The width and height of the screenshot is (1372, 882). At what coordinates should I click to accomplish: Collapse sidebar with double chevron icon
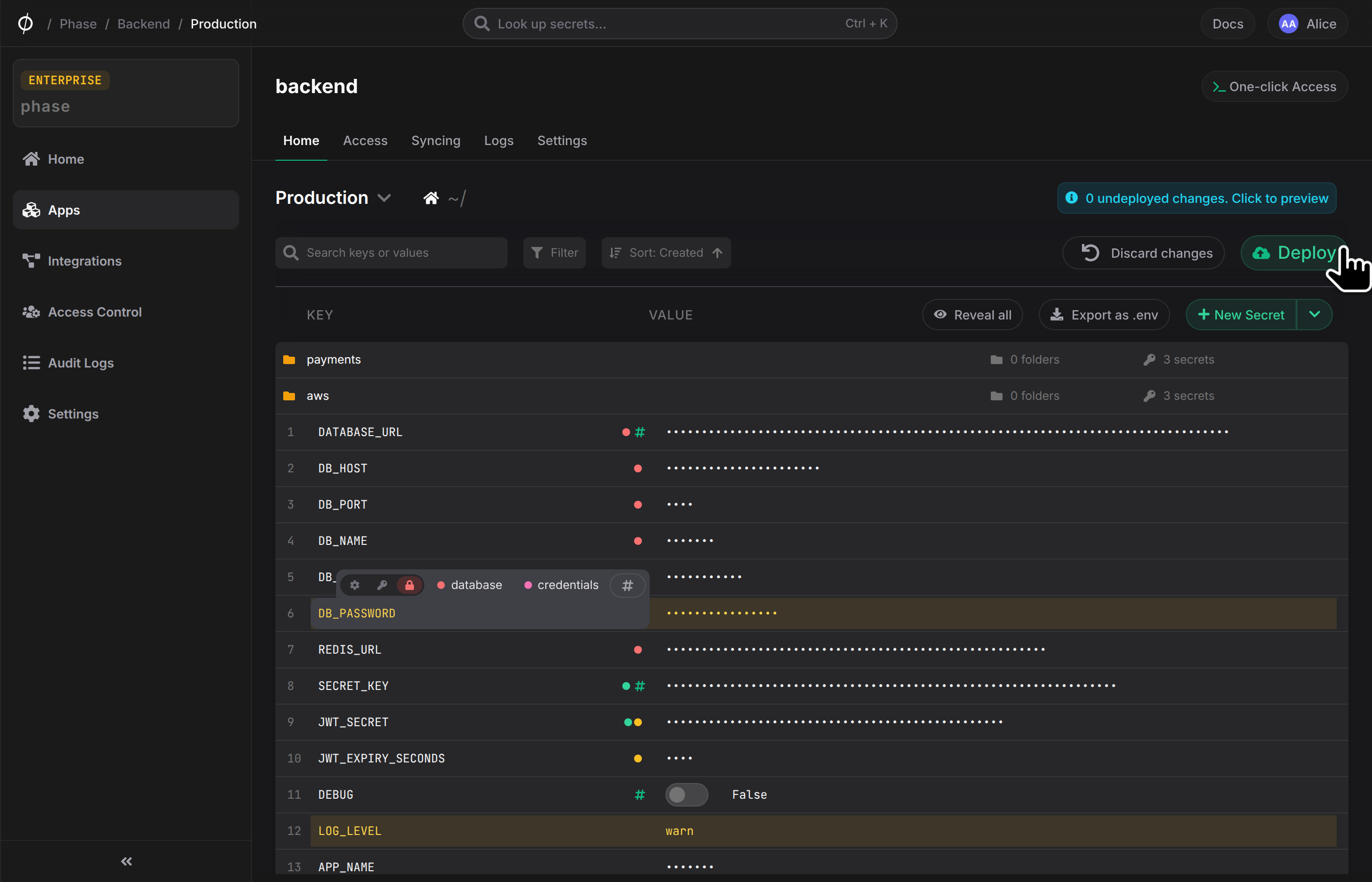[126, 861]
